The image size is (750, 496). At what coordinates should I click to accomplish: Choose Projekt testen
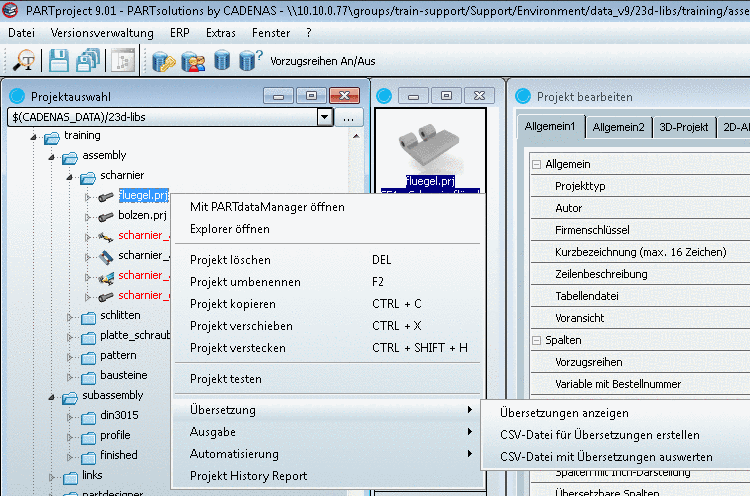(x=328, y=379)
